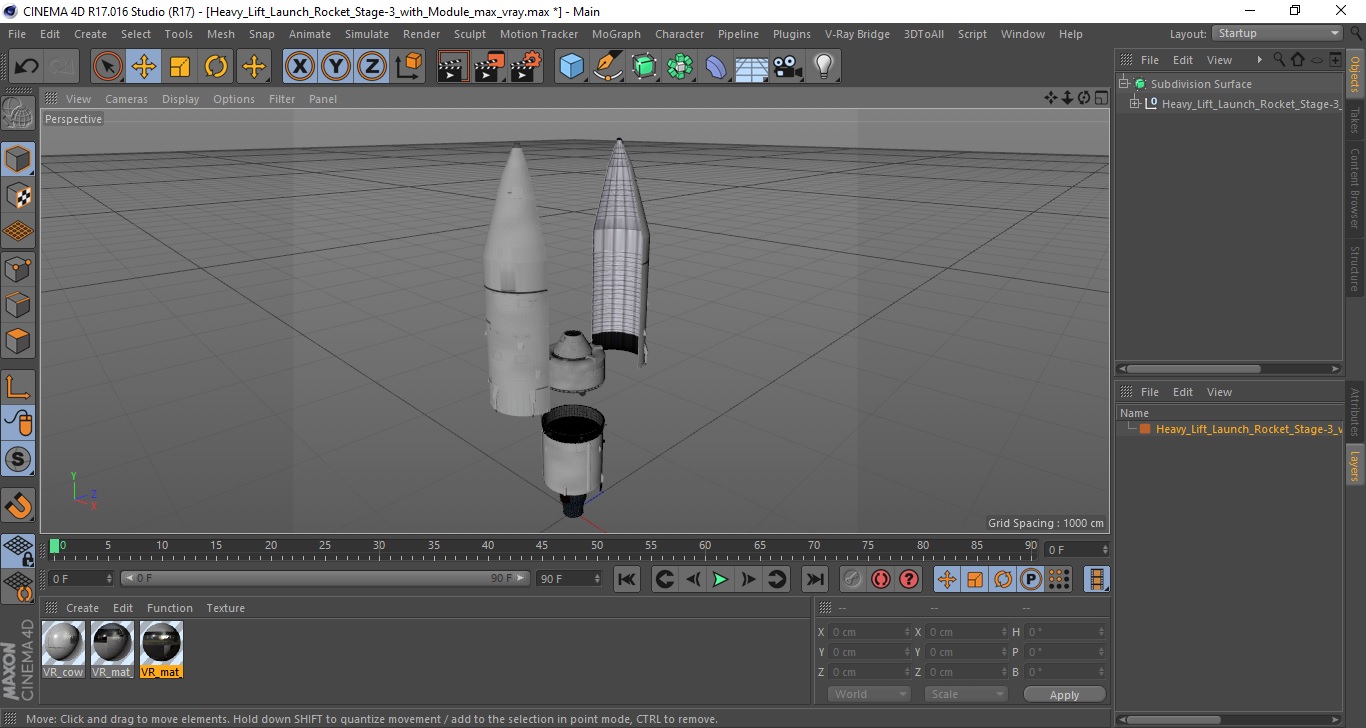Toggle X axis lock
1366x728 pixels.
(299, 67)
